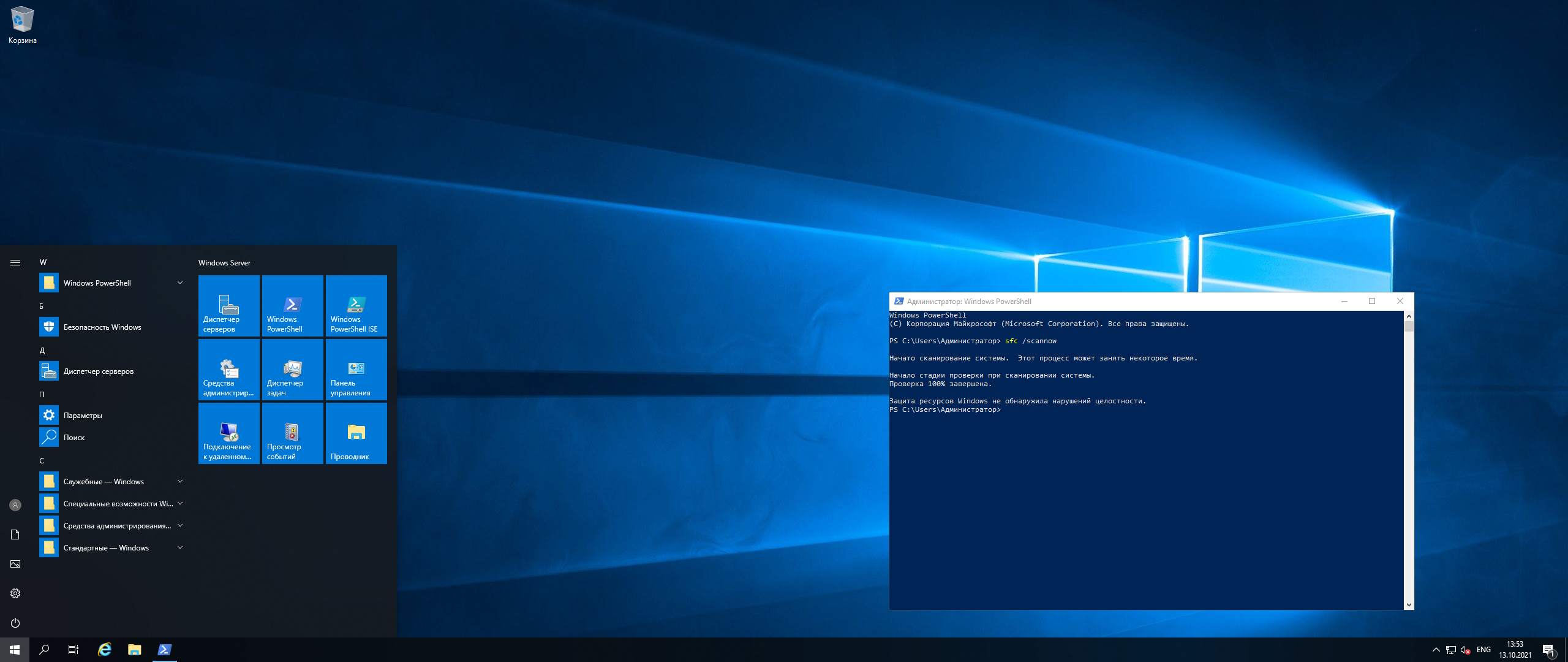Open Documents icon in Start sidebar
The height and width of the screenshot is (662, 1568).
click(15, 535)
